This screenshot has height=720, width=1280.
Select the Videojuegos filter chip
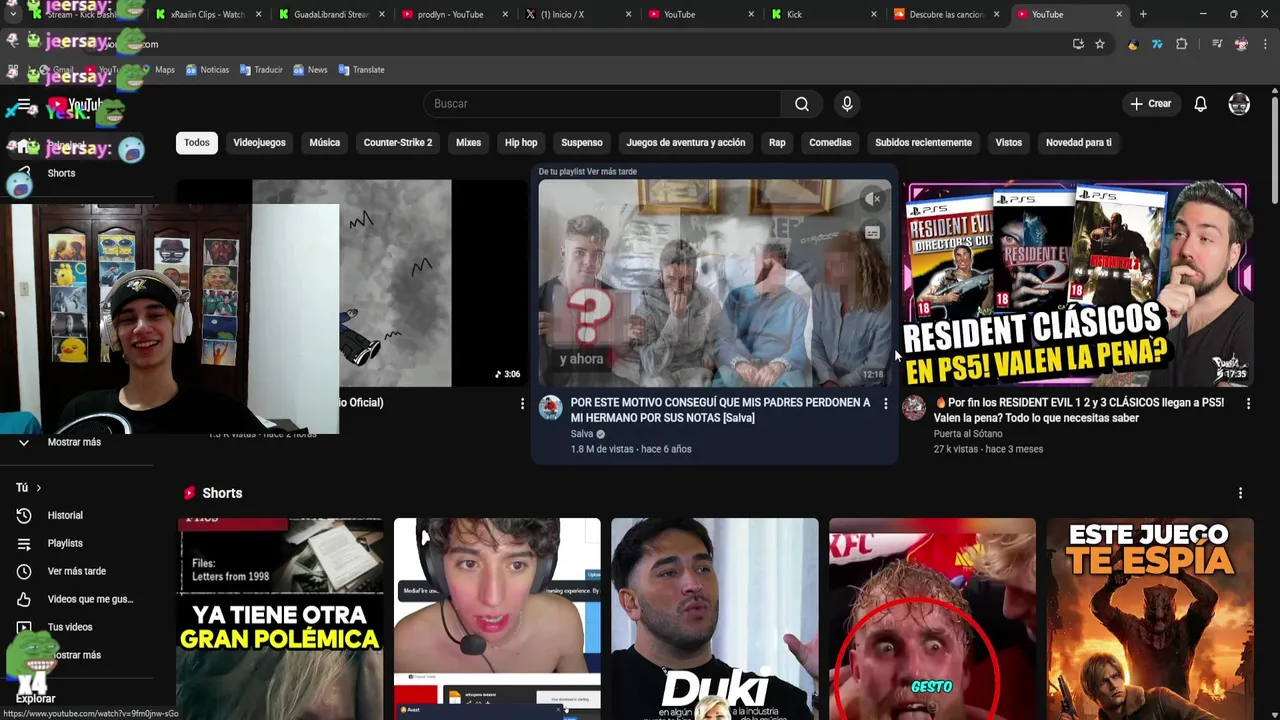point(259,142)
